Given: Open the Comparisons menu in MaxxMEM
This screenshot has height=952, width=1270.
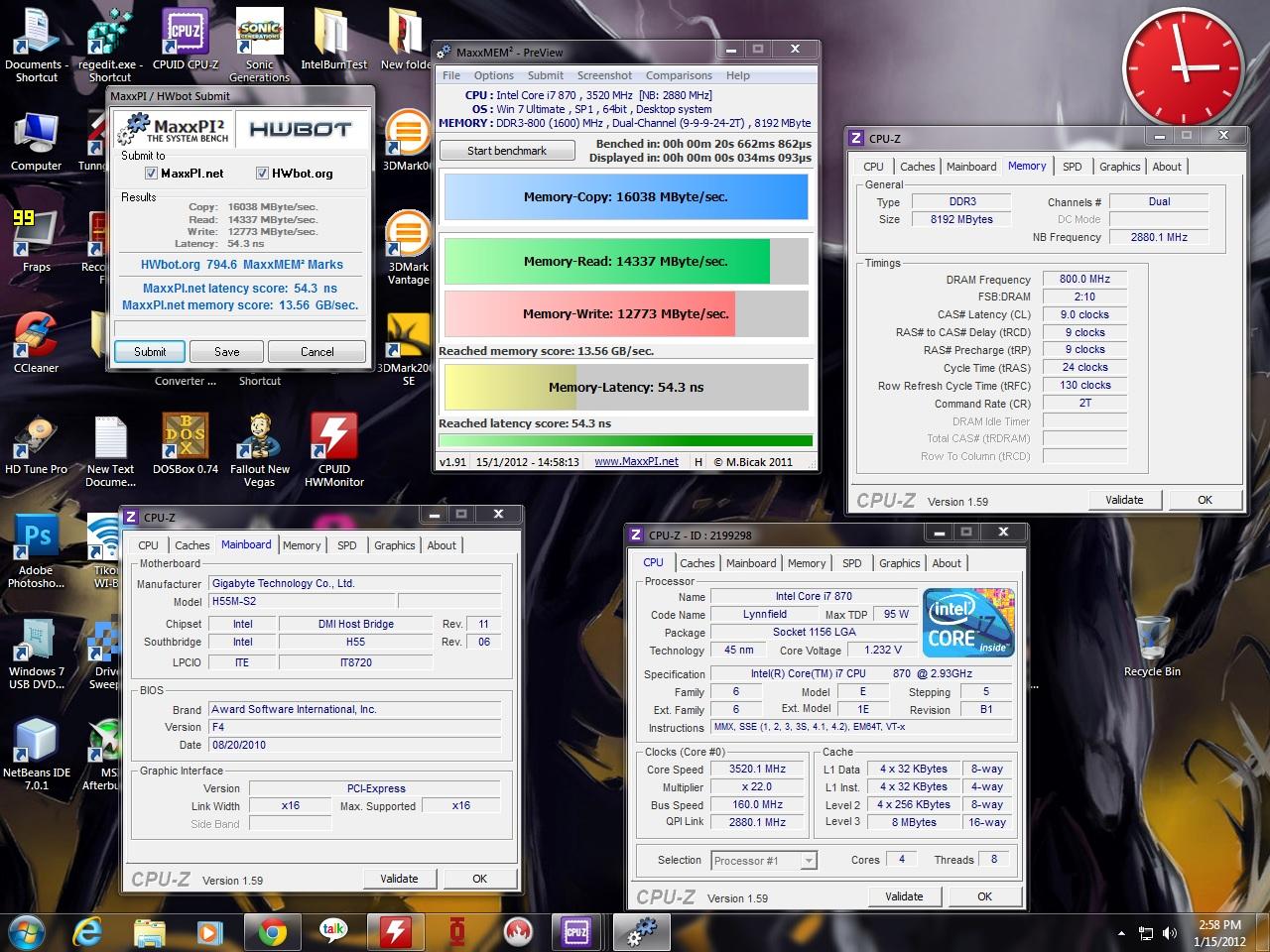Looking at the screenshot, I should 679,75.
